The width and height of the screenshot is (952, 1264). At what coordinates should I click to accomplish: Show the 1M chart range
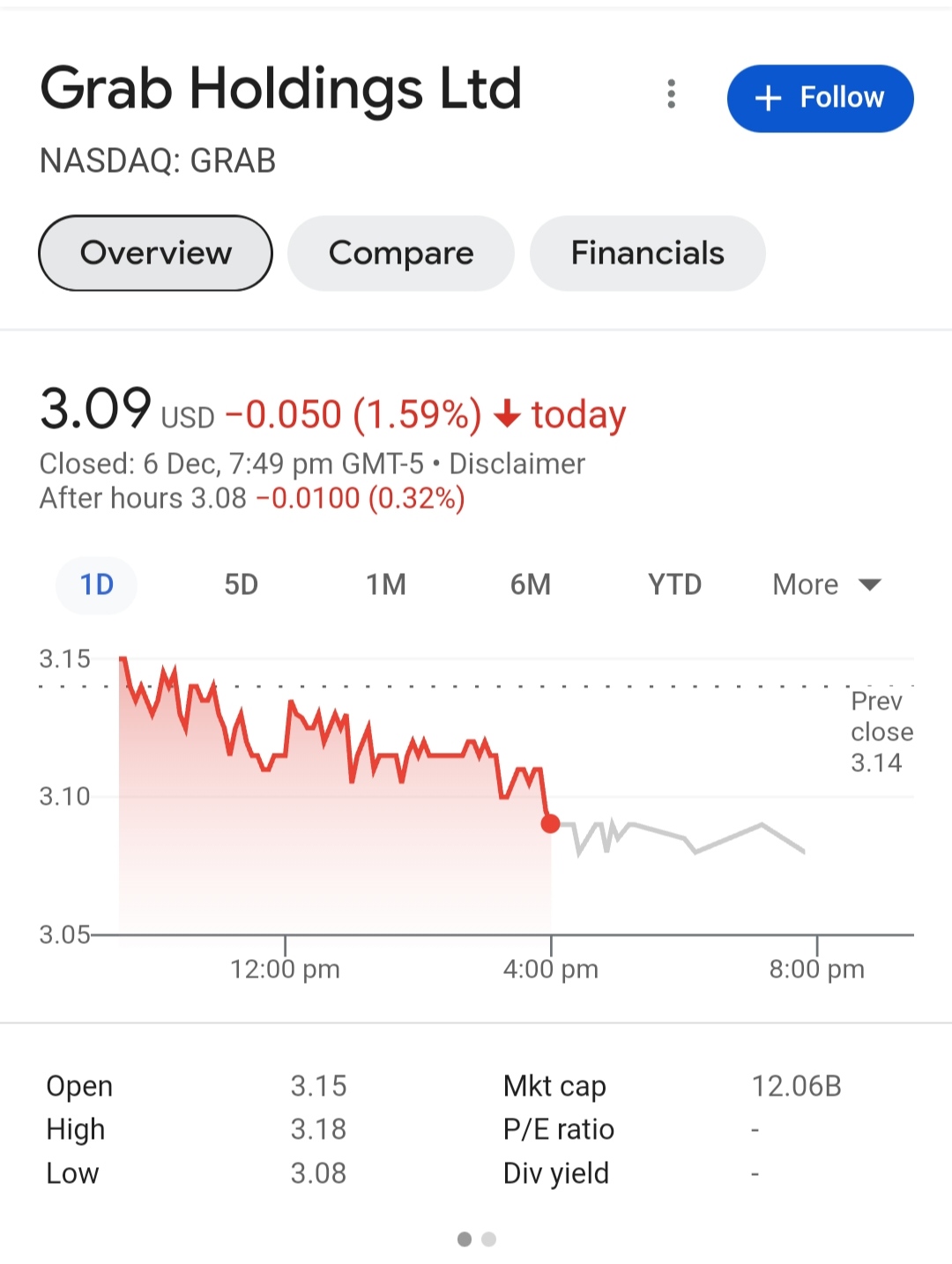(x=386, y=584)
